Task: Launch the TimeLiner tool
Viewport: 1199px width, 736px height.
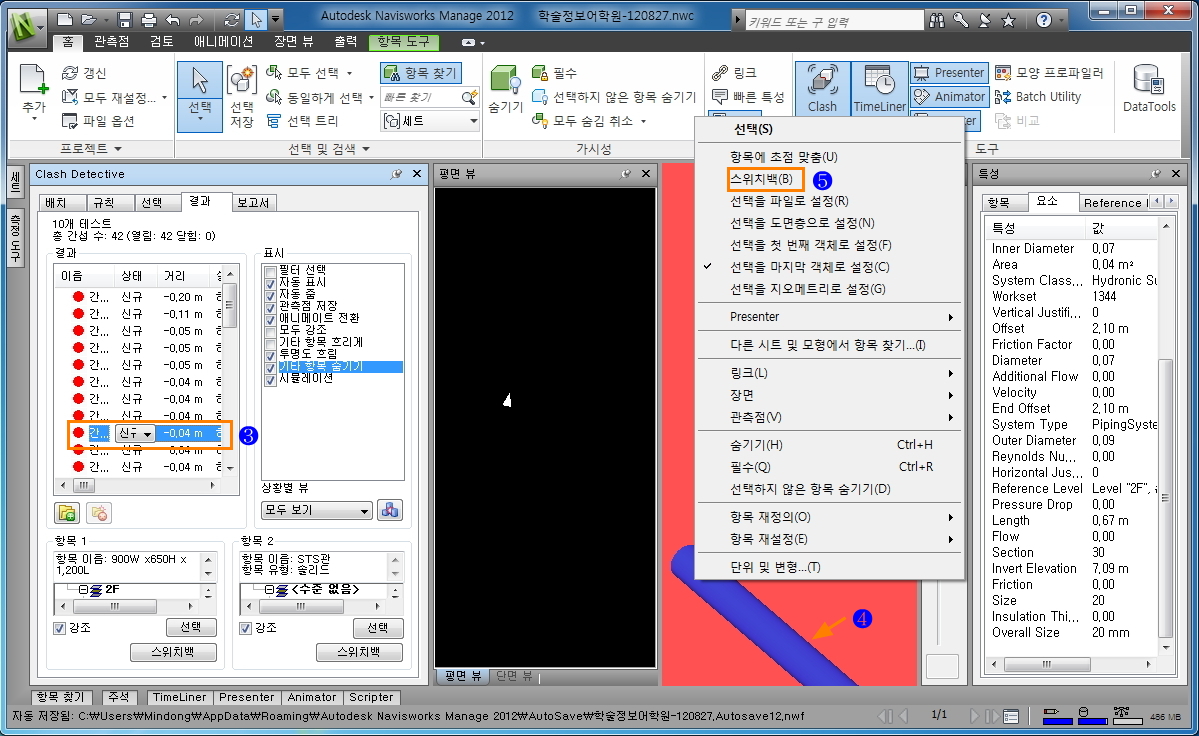Action: tap(880, 87)
